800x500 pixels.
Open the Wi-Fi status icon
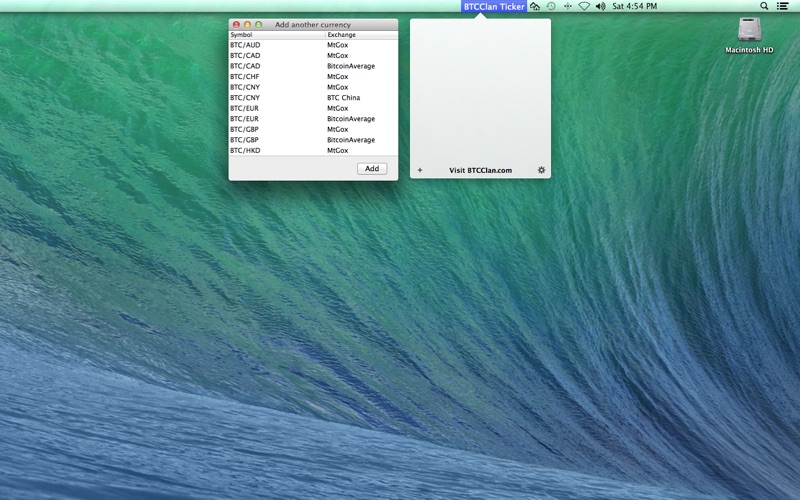[584, 6]
